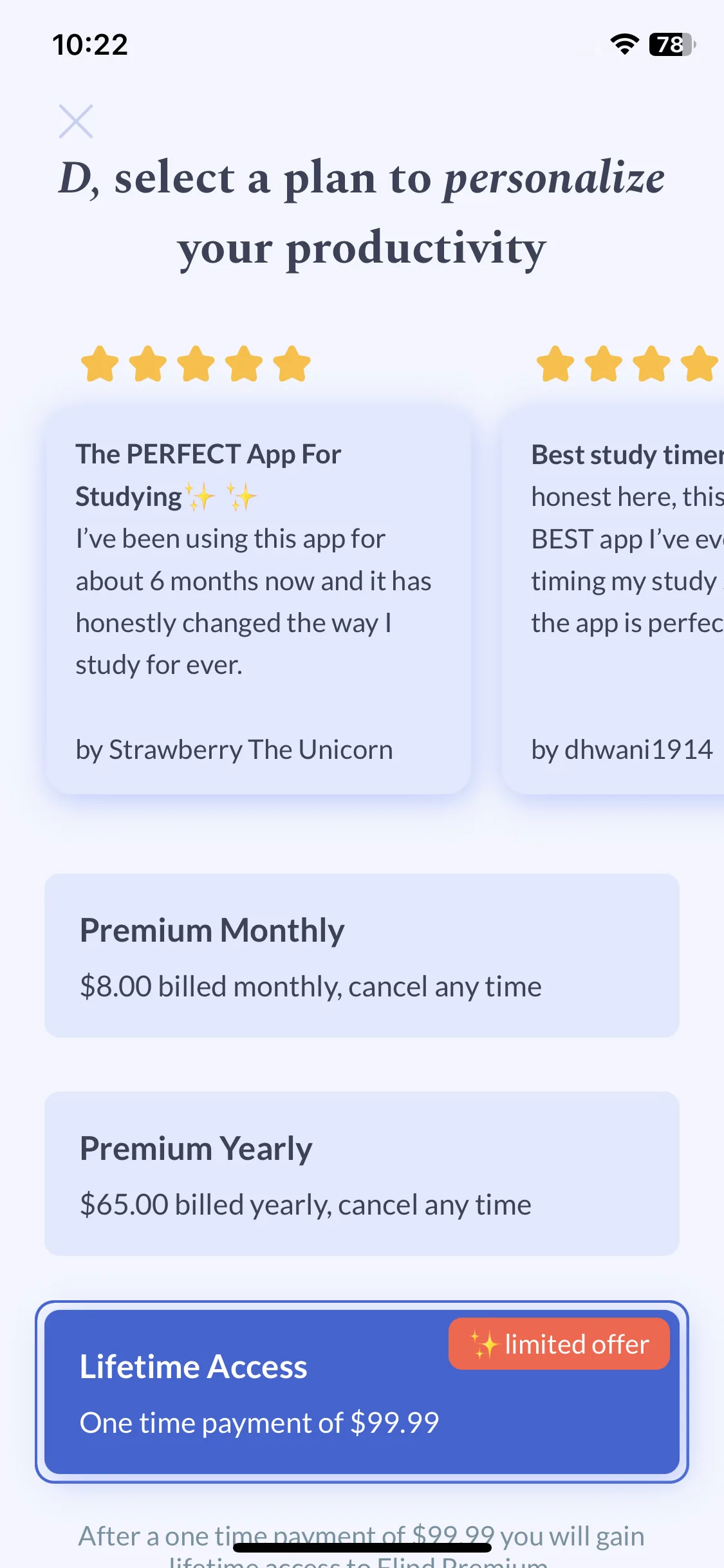Tap the Wi-Fi status icon

coord(624,44)
